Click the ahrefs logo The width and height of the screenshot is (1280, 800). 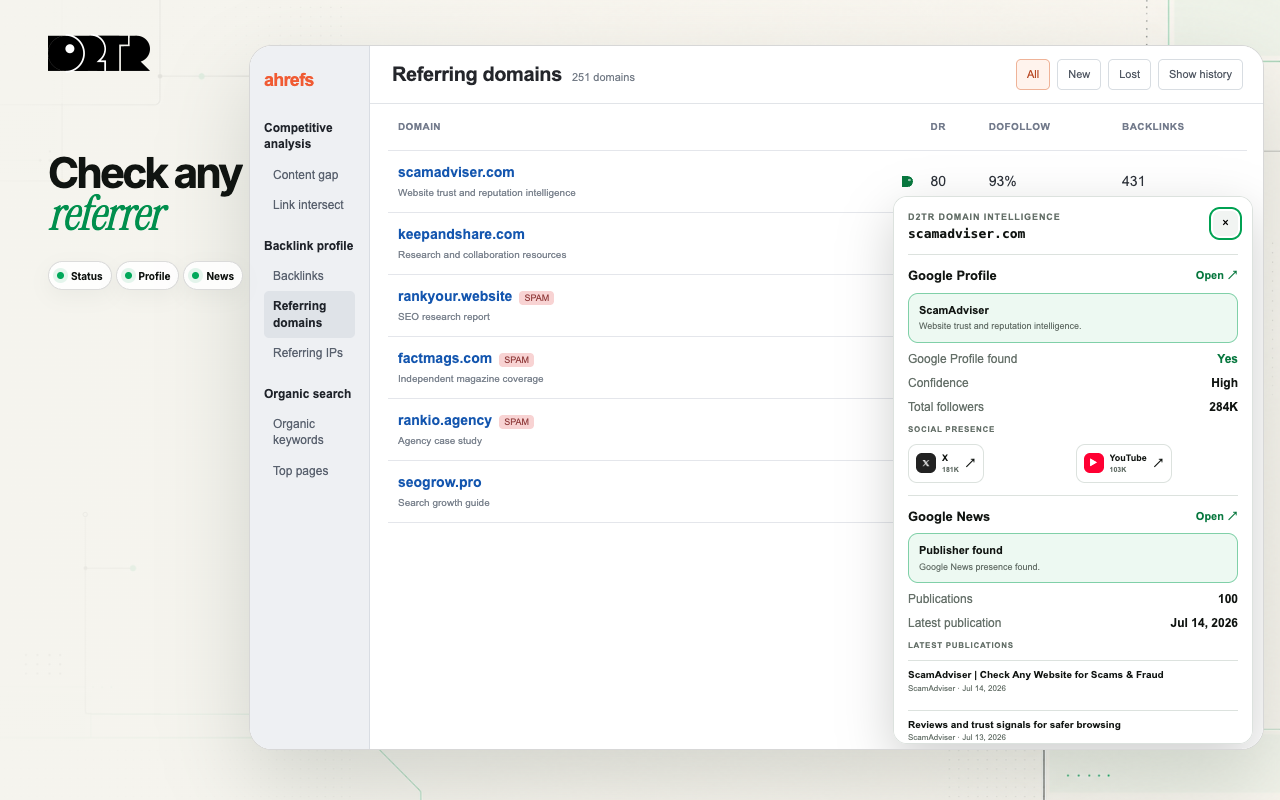tap(289, 80)
